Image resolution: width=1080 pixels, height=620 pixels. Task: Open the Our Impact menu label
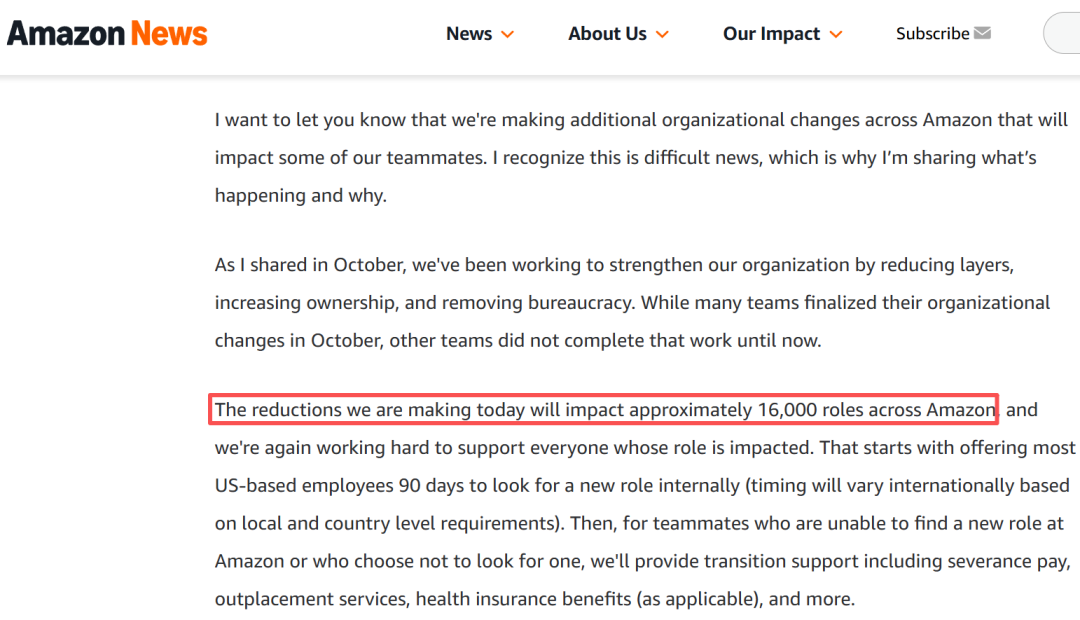[773, 34]
